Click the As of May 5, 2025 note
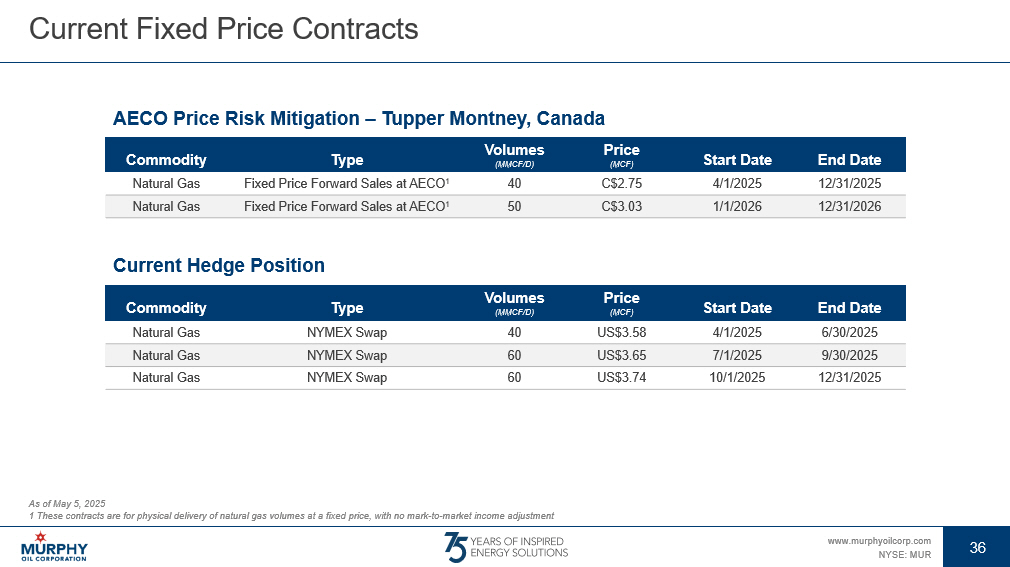This screenshot has width=1010, height=567. point(67,503)
